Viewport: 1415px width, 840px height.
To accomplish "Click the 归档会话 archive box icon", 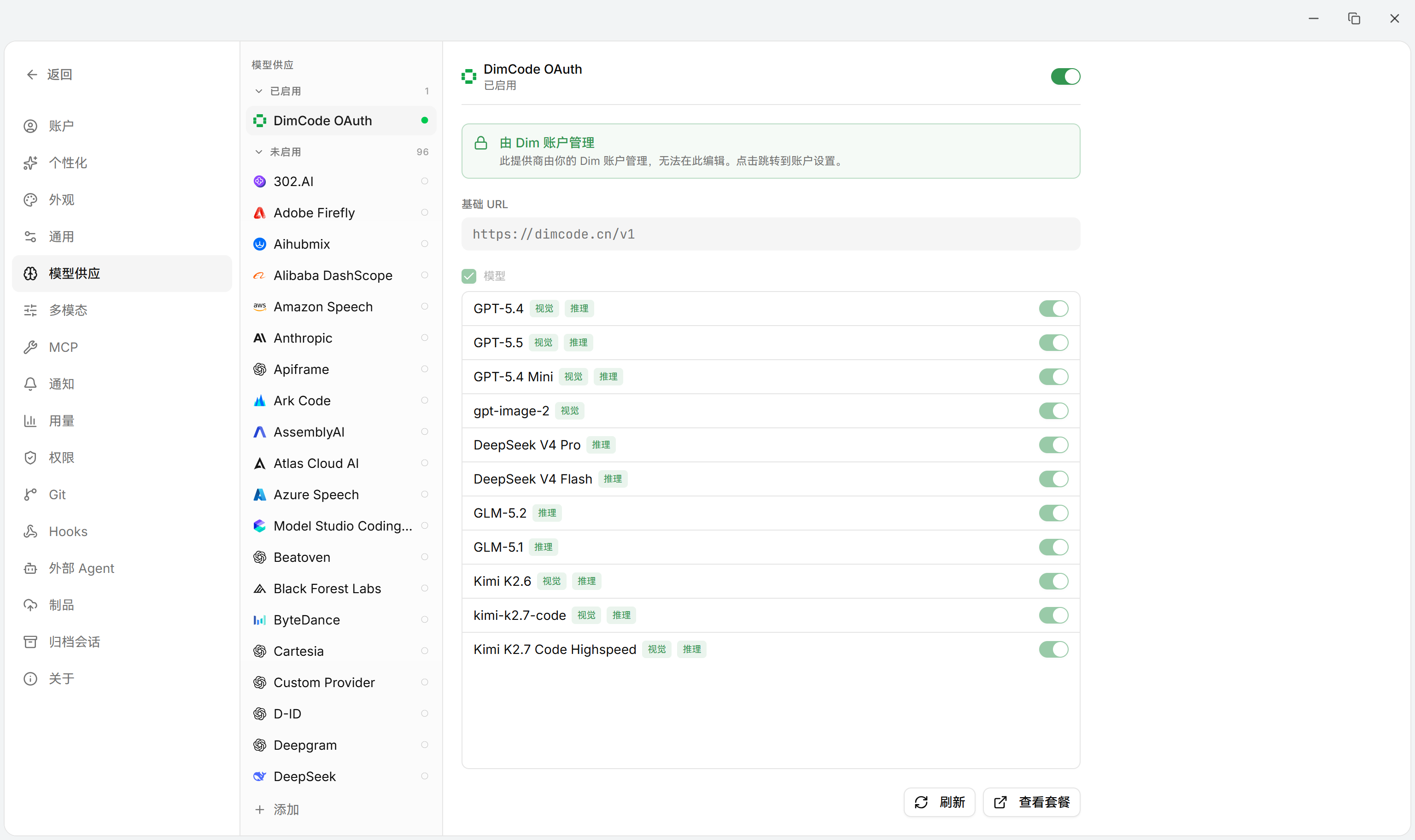I will pyautogui.click(x=30, y=642).
